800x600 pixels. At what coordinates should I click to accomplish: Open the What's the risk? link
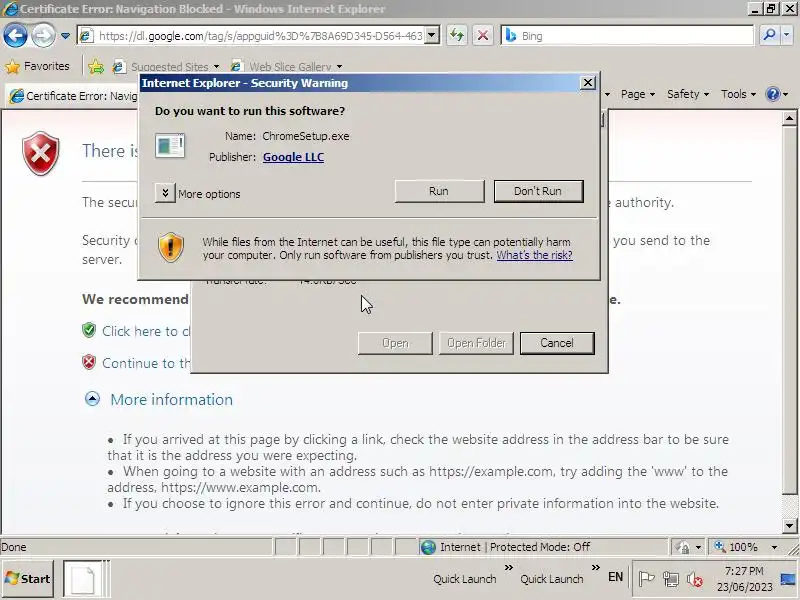[x=535, y=255]
